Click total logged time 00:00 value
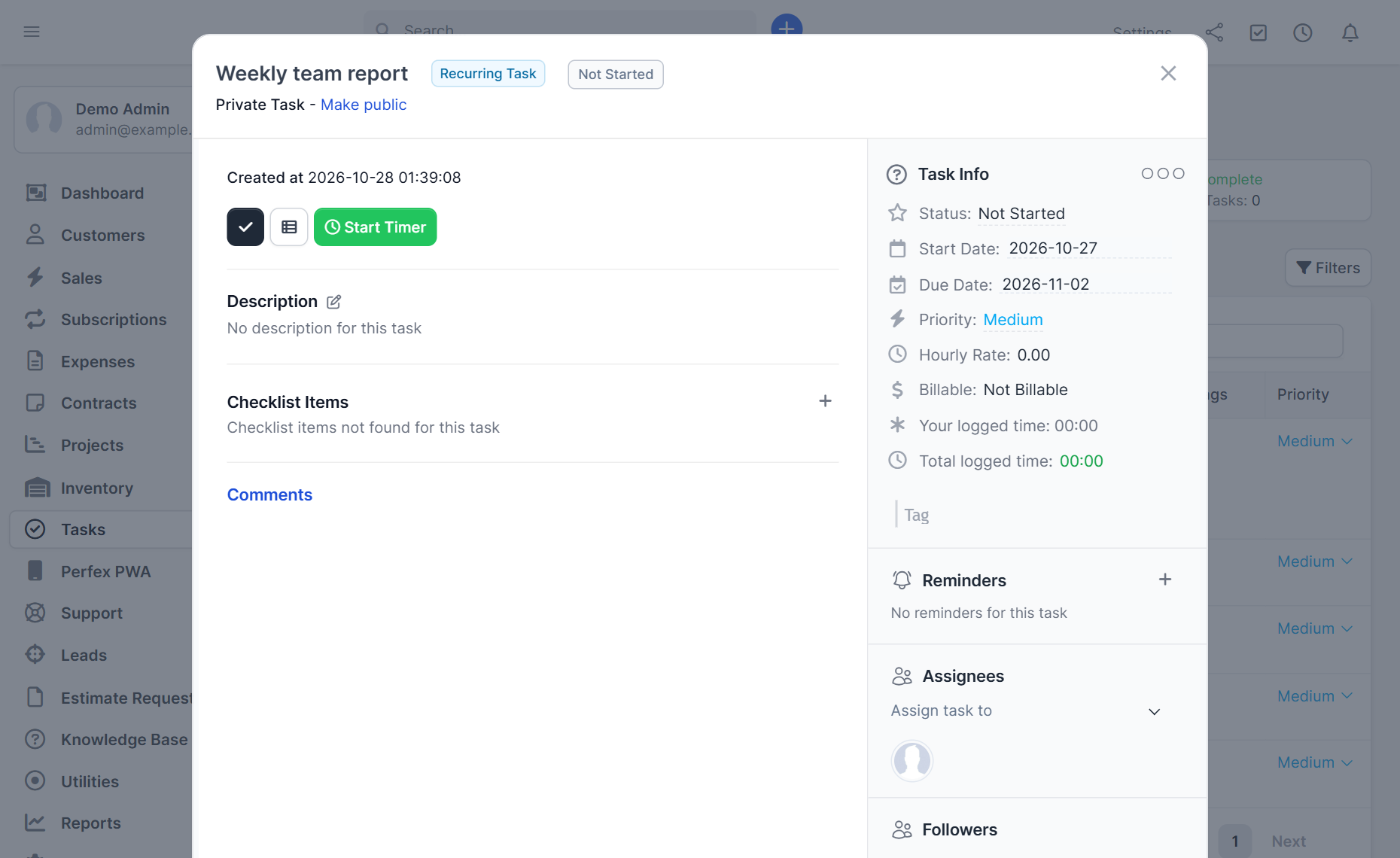Viewport: 1400px width, 858px height. point(1082,461)
